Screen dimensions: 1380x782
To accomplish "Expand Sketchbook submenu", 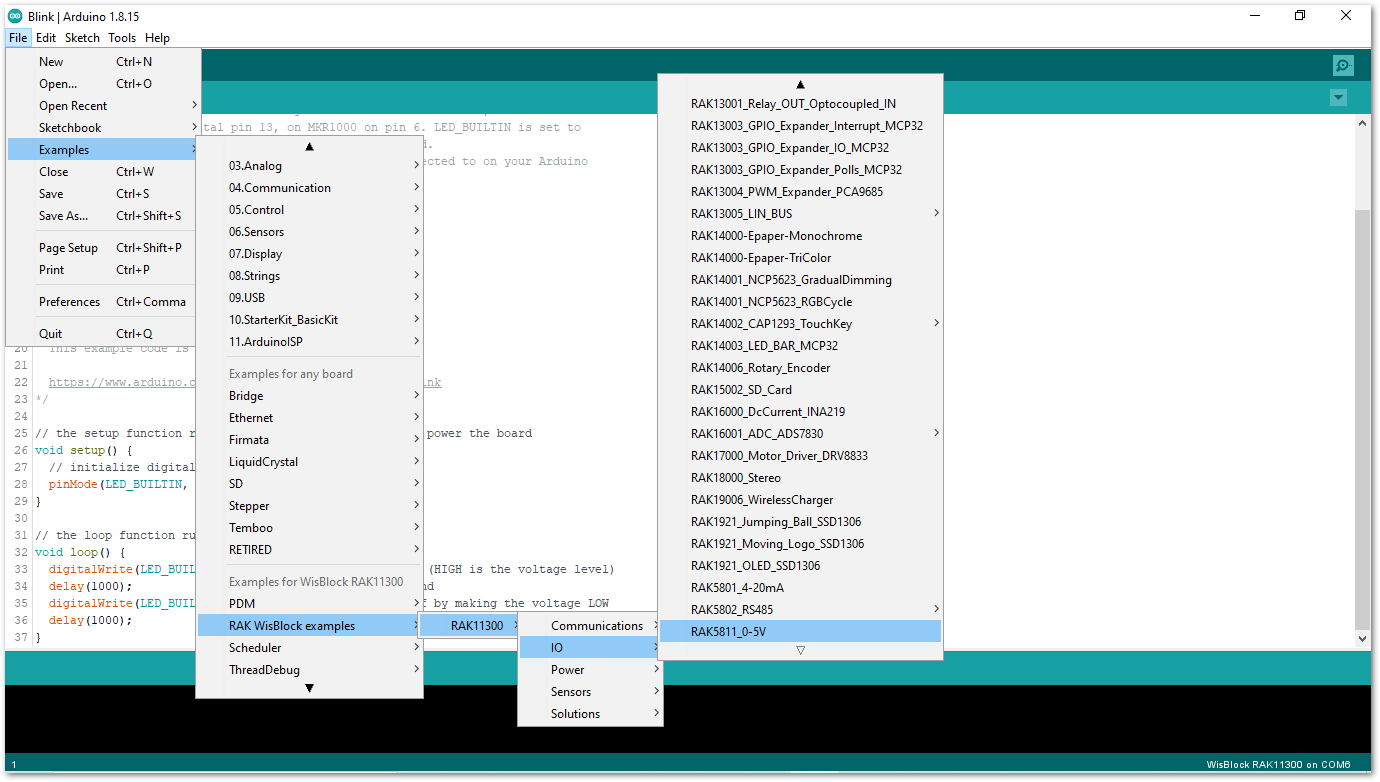I will click(x=103, y=128).
